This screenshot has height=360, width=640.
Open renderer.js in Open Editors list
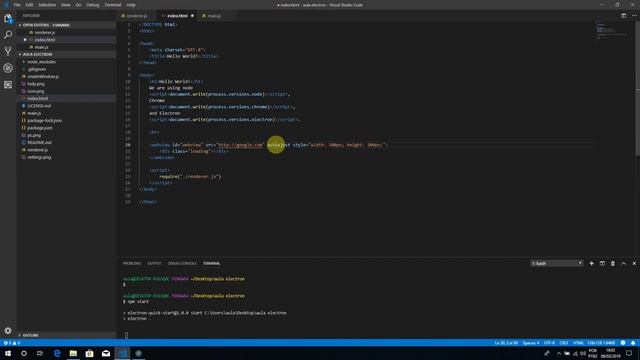[44, 32]
